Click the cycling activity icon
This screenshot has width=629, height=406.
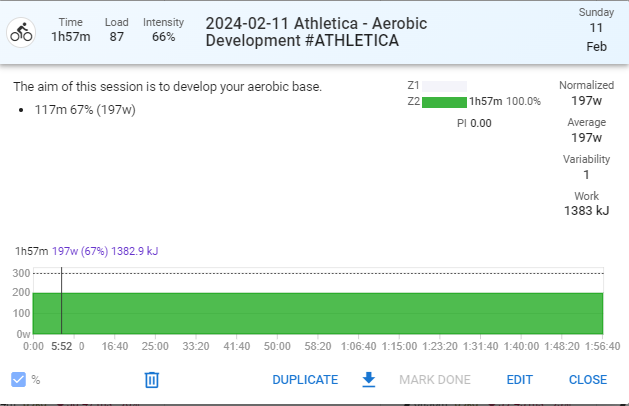tap(21, 32)
